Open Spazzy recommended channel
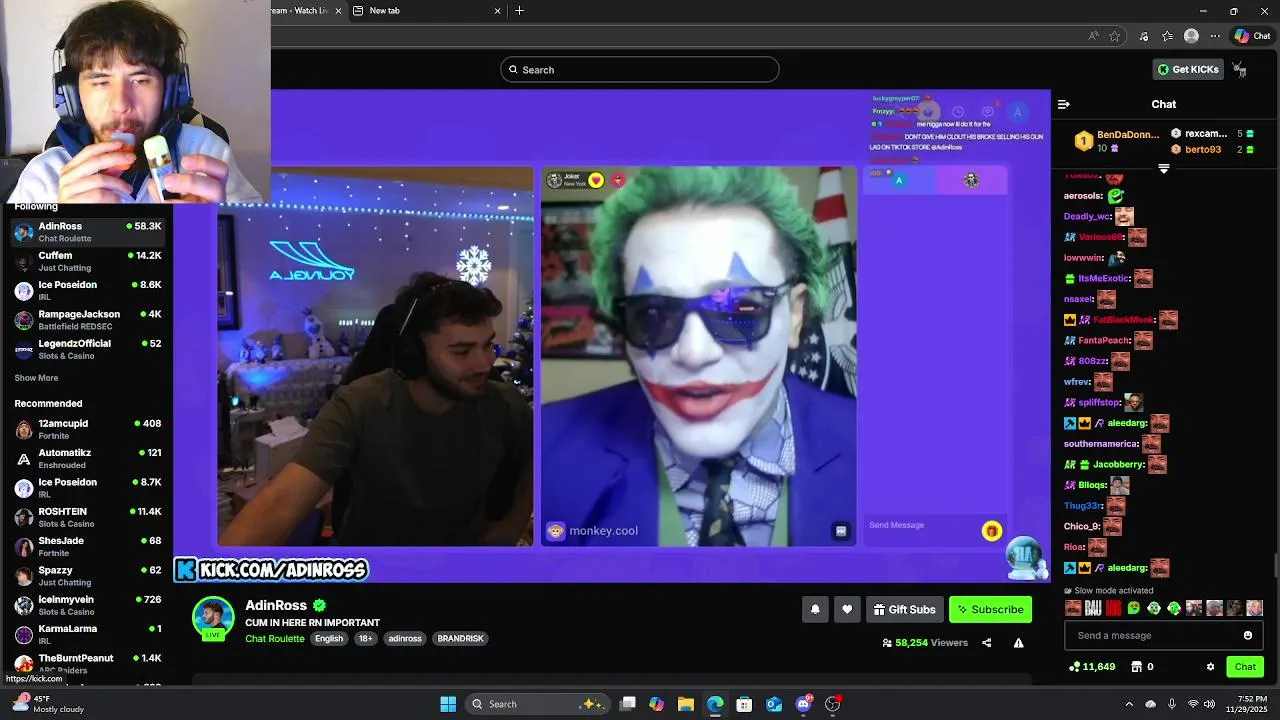 click(x=87, y=576)
